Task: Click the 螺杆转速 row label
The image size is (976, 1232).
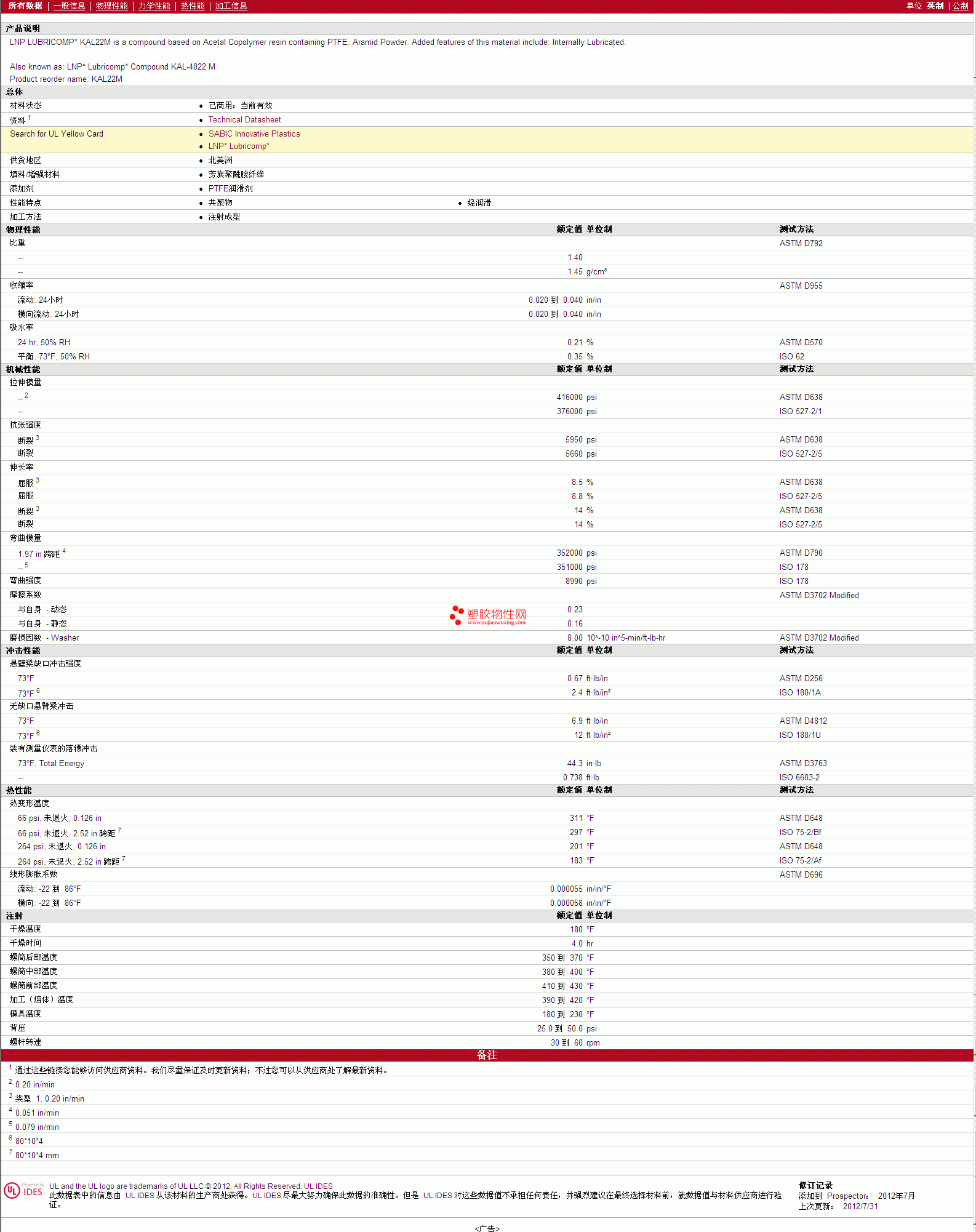Action: (25, 1042)
